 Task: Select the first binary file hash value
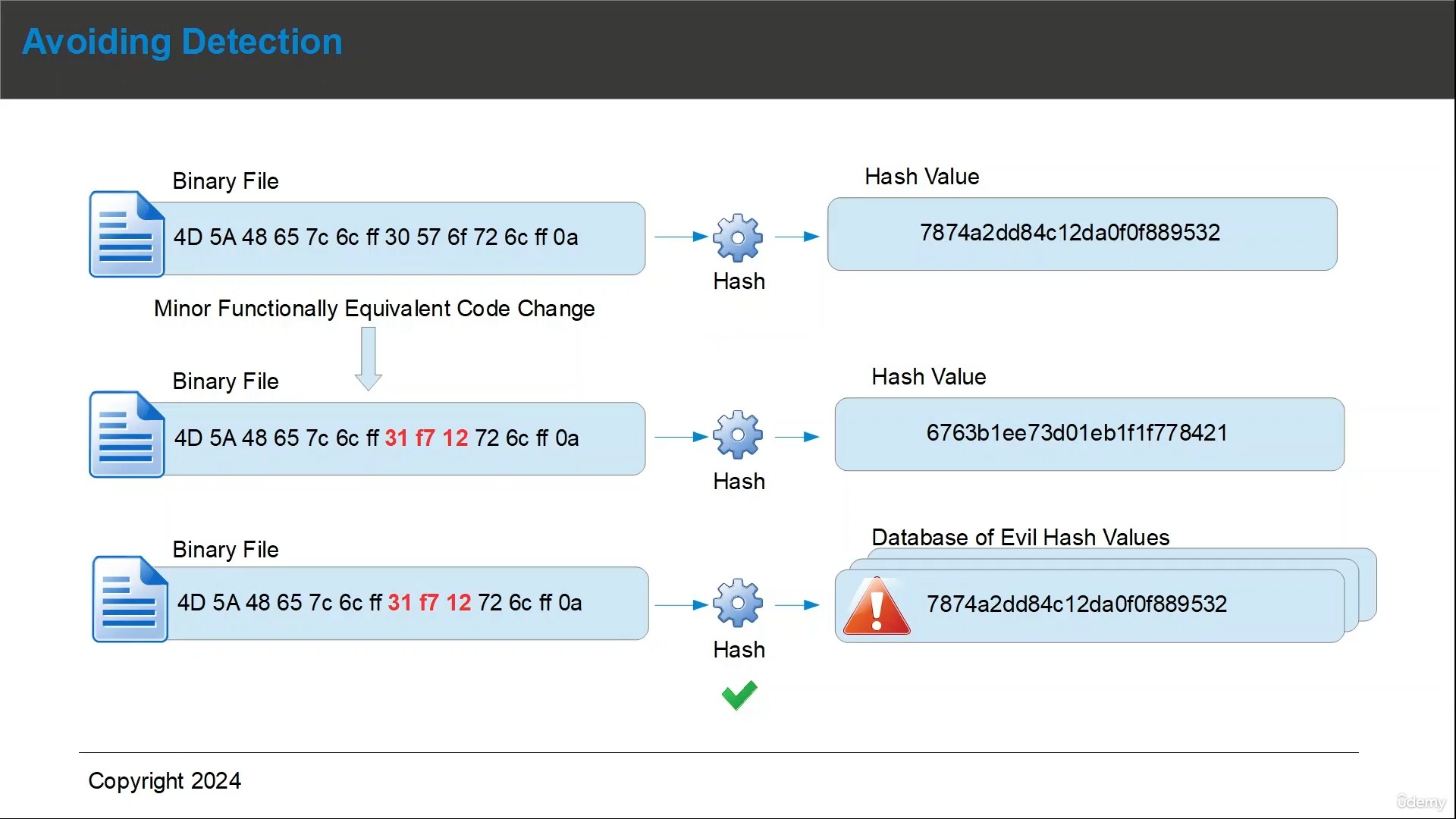point(1082,232)
